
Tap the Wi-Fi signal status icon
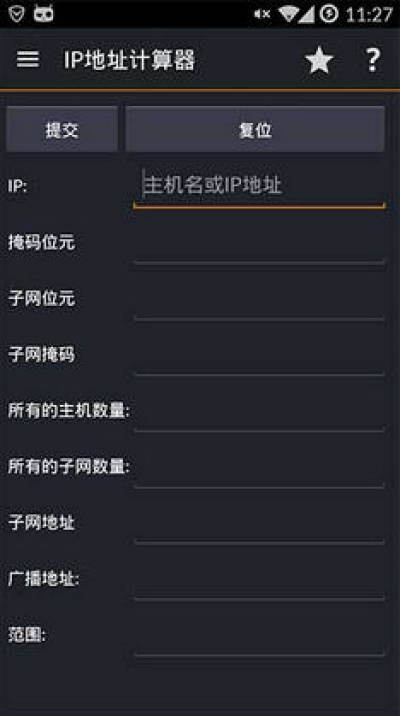pyautogui.click(x=296, y=14)
